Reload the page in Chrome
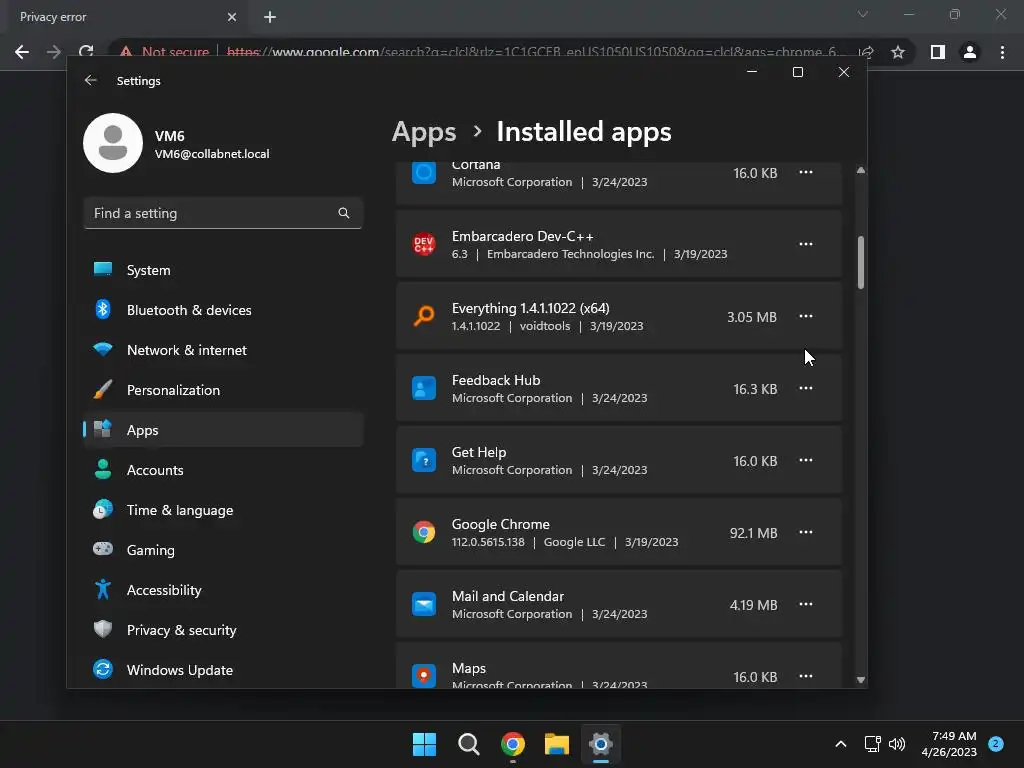 click(86, 51)
